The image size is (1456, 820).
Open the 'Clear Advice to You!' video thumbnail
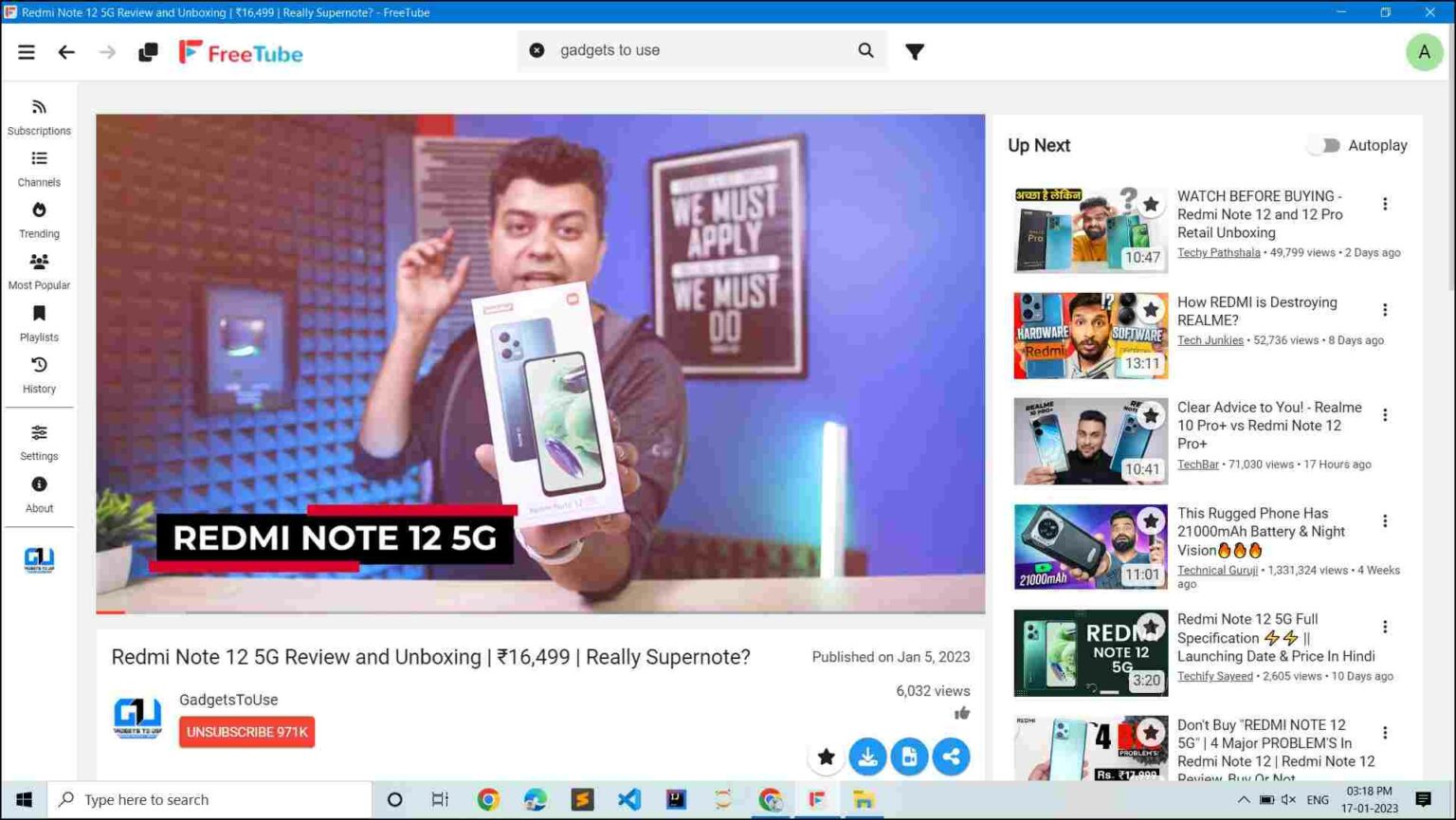(1090, 442)
